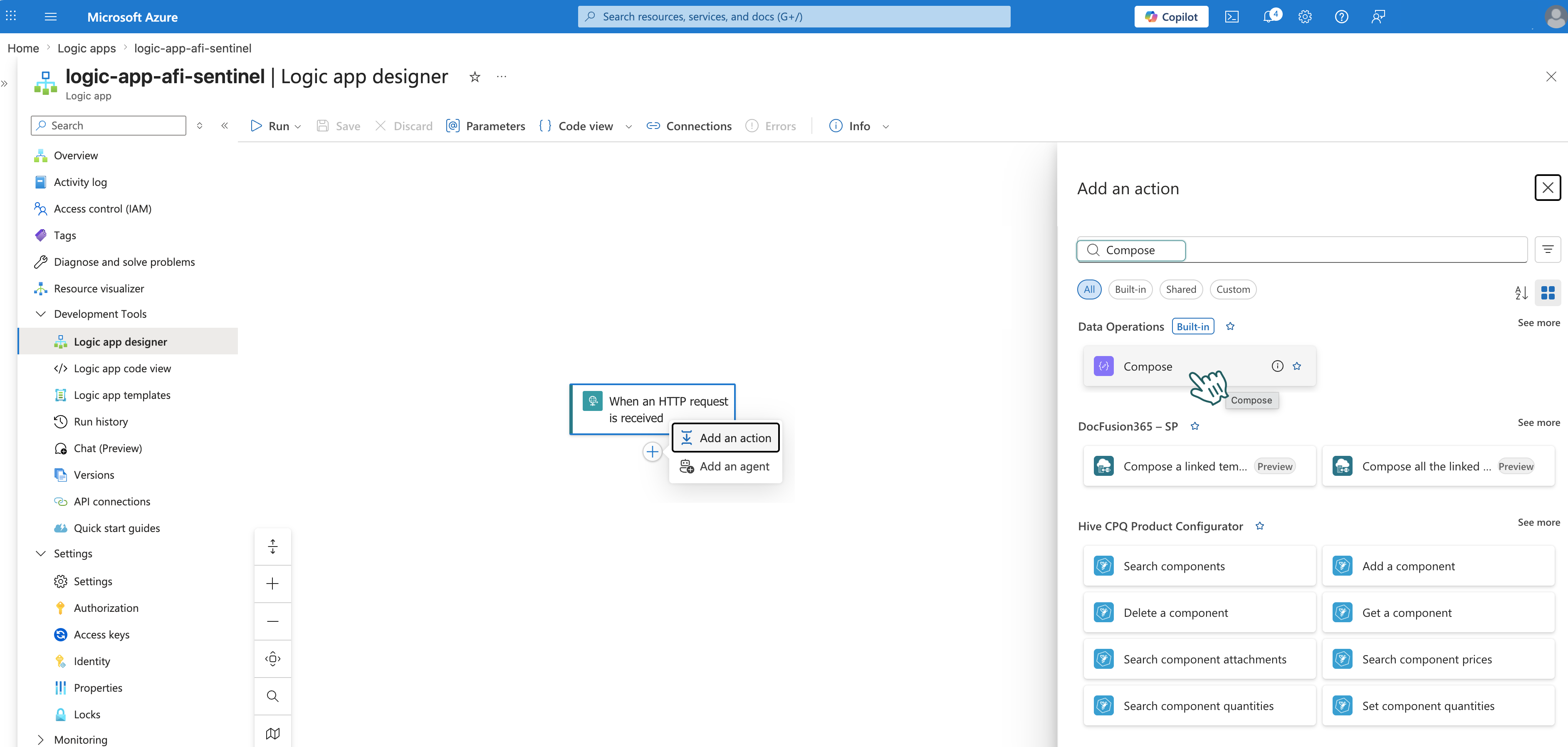The image size is (1568, 747).
Task: Focus the Azure global search box
Action: (794, 17)
